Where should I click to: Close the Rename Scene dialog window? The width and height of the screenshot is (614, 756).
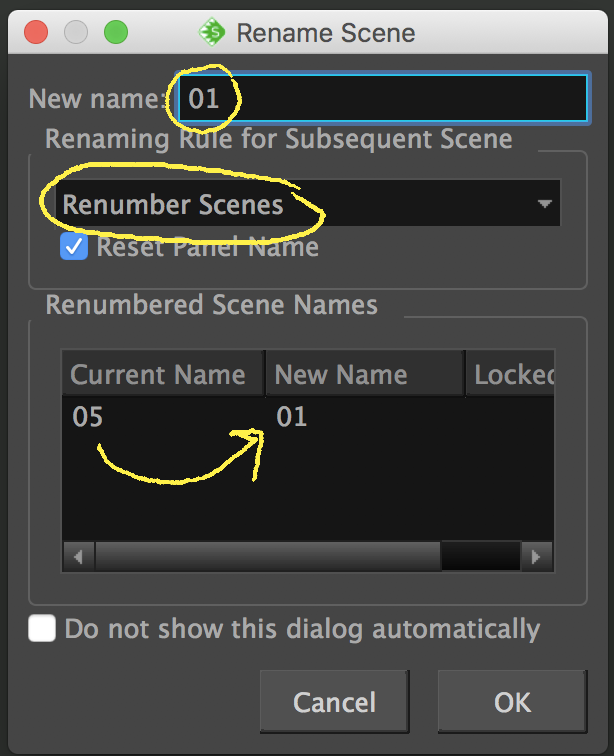point(36,32)
